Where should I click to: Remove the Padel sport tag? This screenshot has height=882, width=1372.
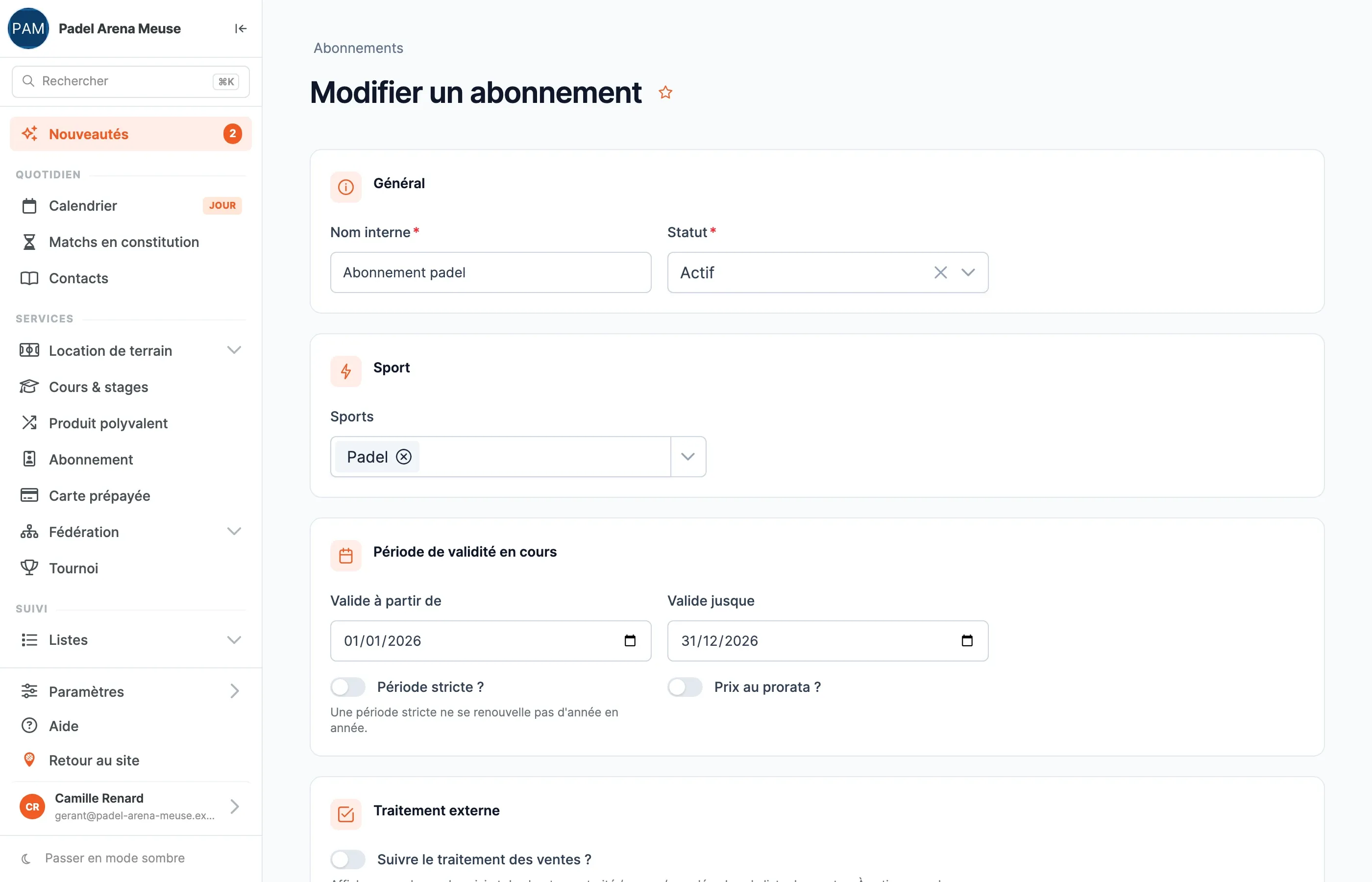pyautogui.click(x=404, y=457)
